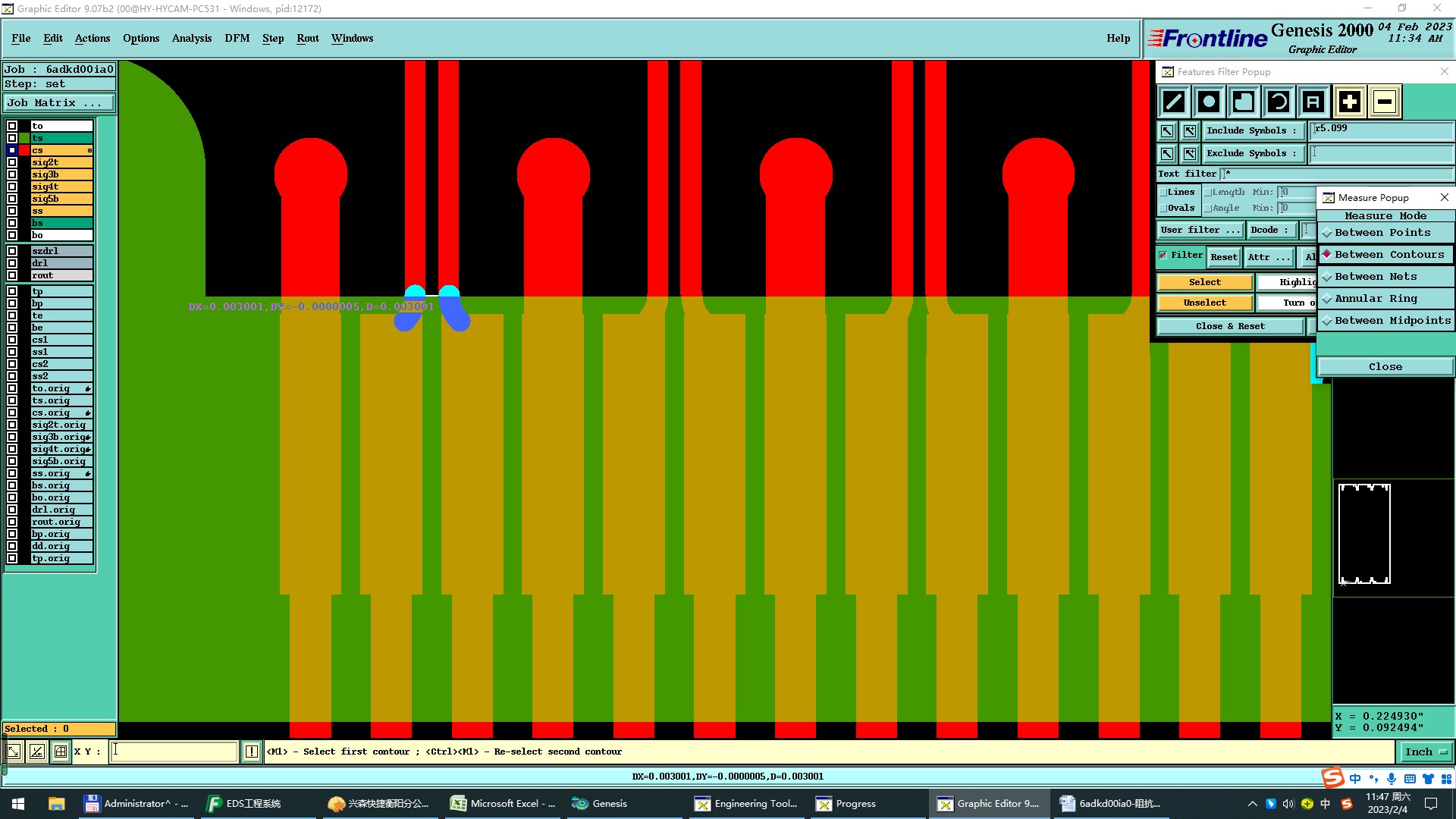Select Between Points measure mode

tap(1382, 233)
